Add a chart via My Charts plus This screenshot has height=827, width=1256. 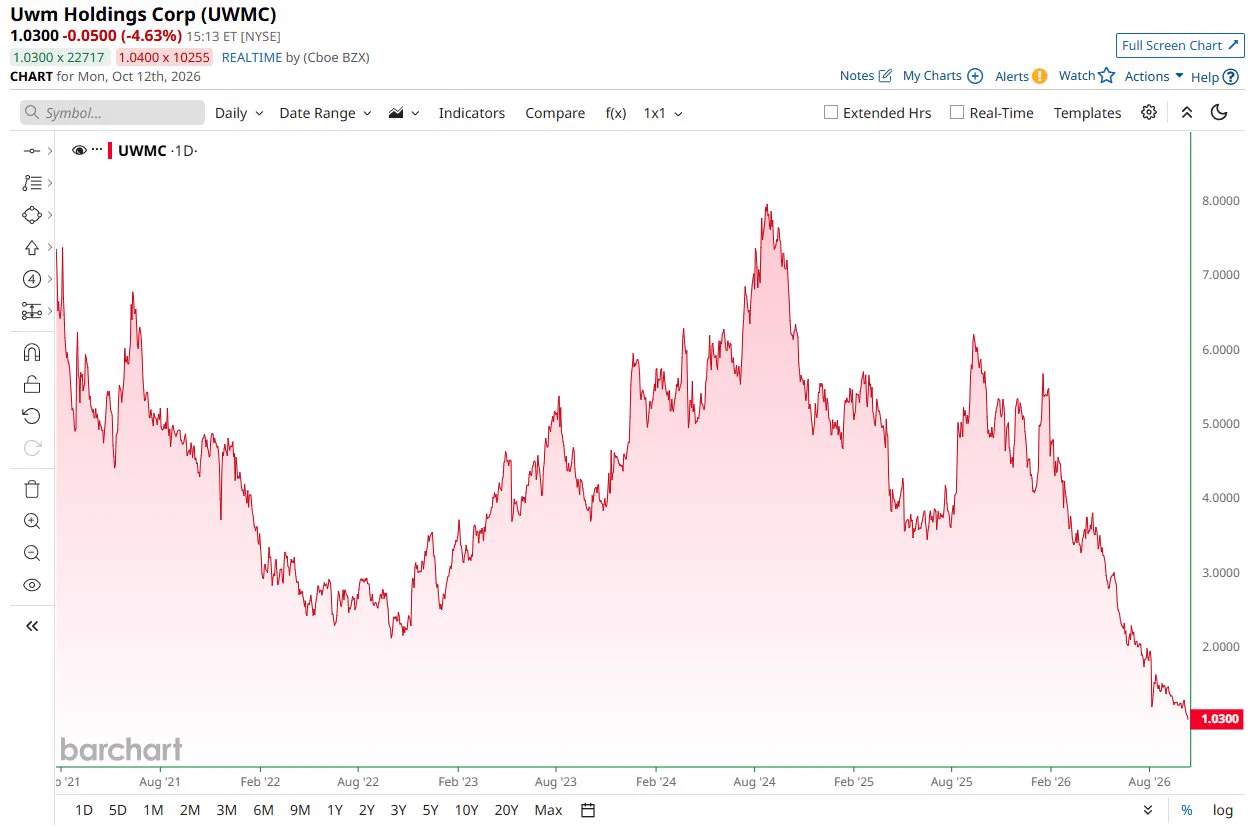pyautogui.click(x=975, y=76)
